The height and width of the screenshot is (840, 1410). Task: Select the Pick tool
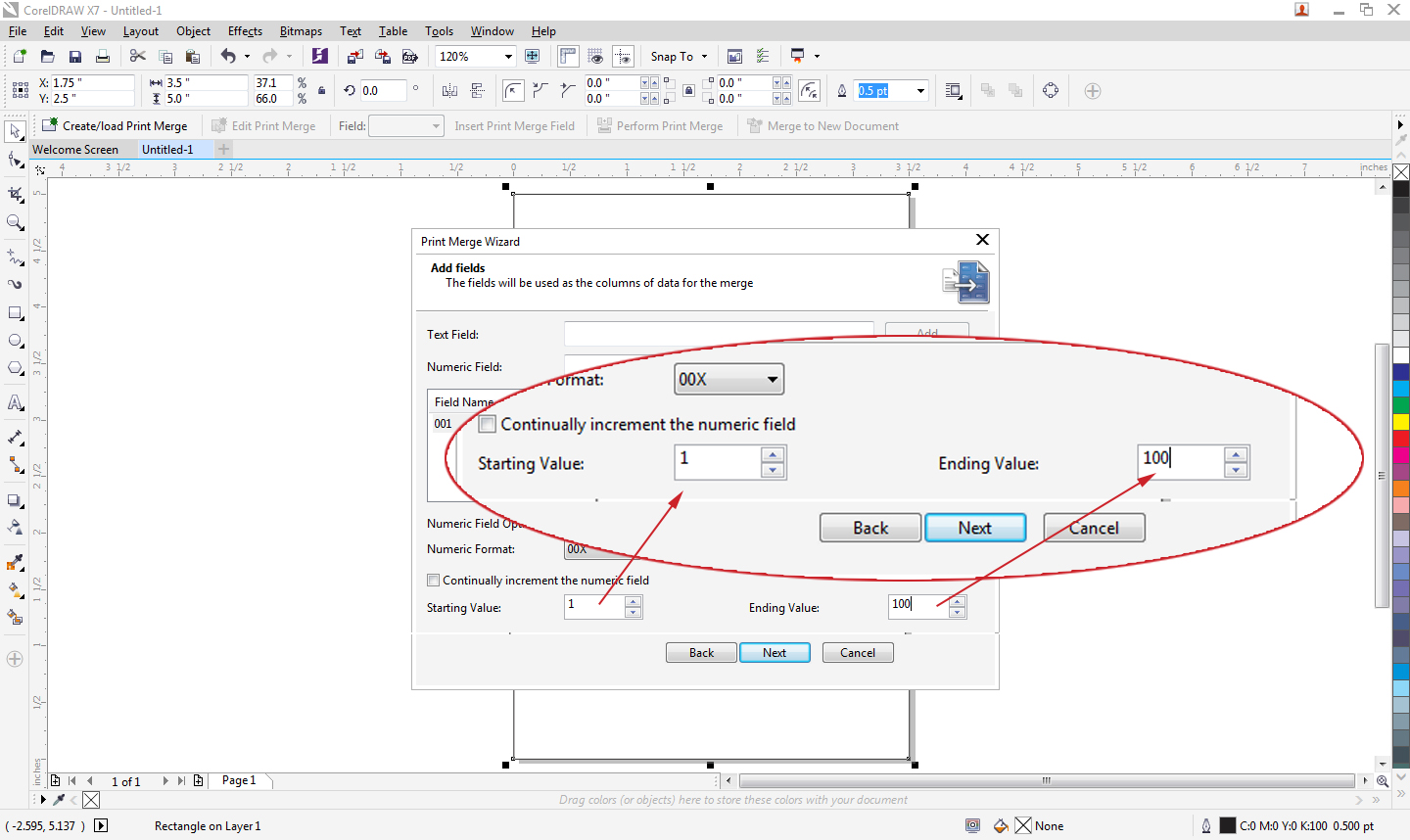point(15,130)
